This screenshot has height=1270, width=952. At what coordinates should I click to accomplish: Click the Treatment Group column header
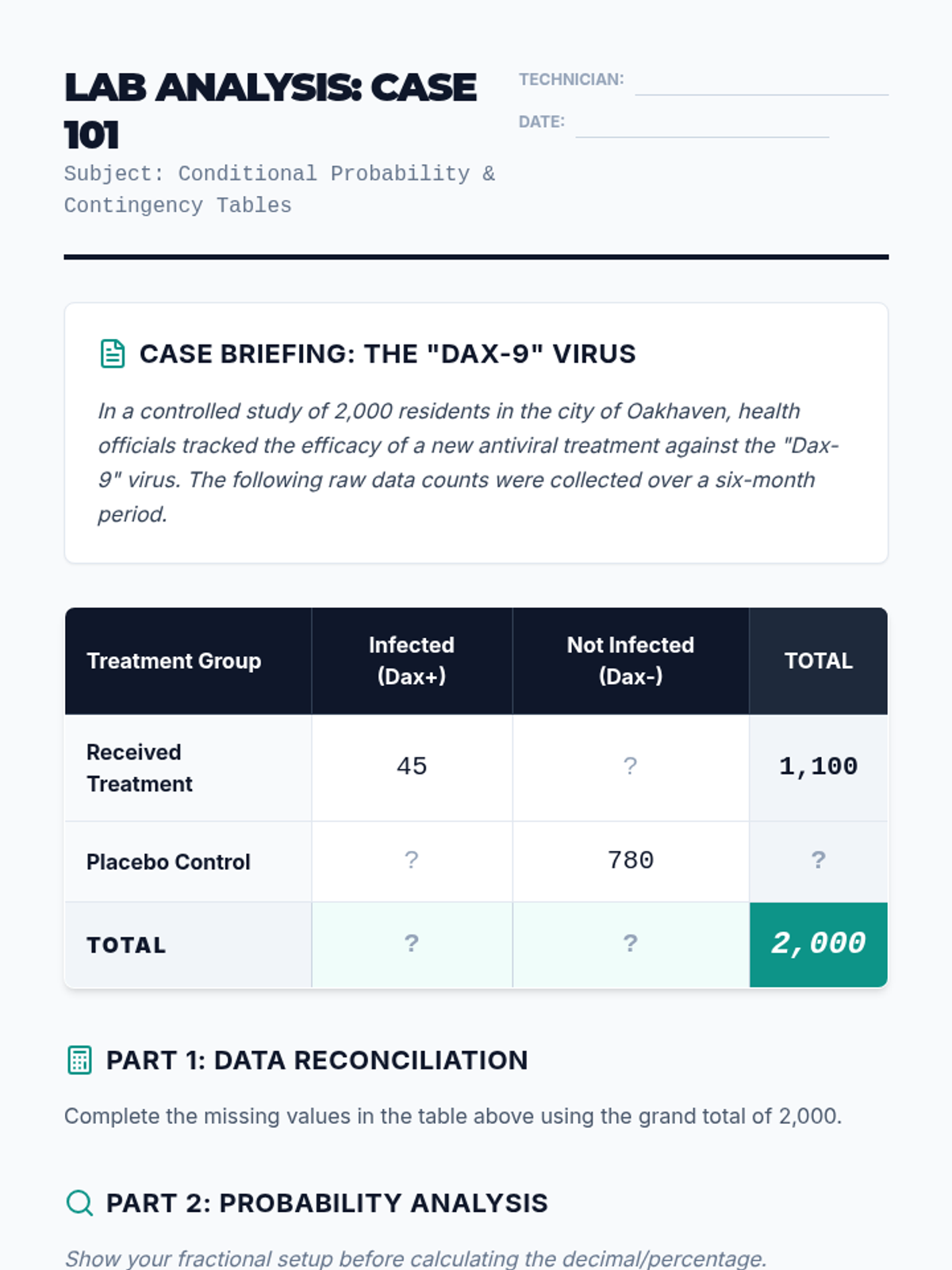click(x=174, y=661)
